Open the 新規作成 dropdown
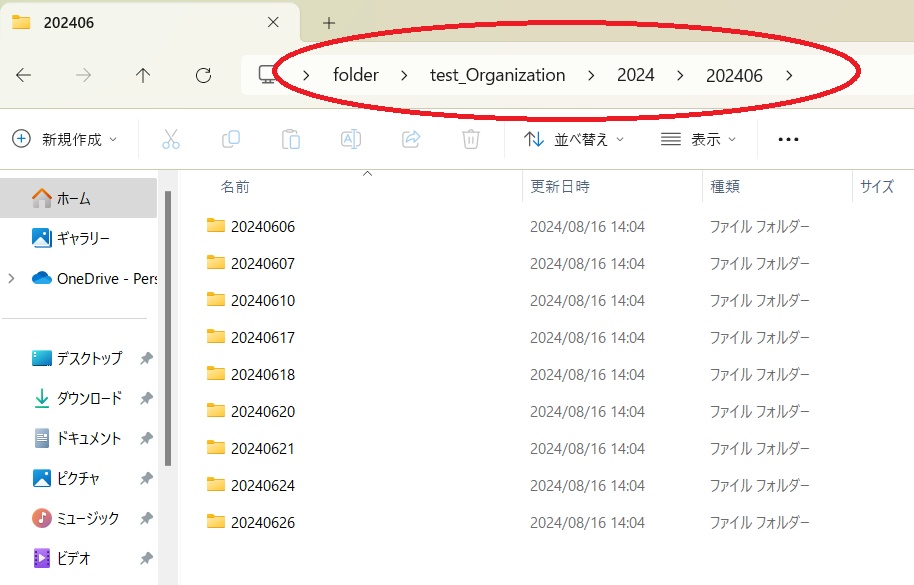Screen dimensions: 914x585 [65, 139]
